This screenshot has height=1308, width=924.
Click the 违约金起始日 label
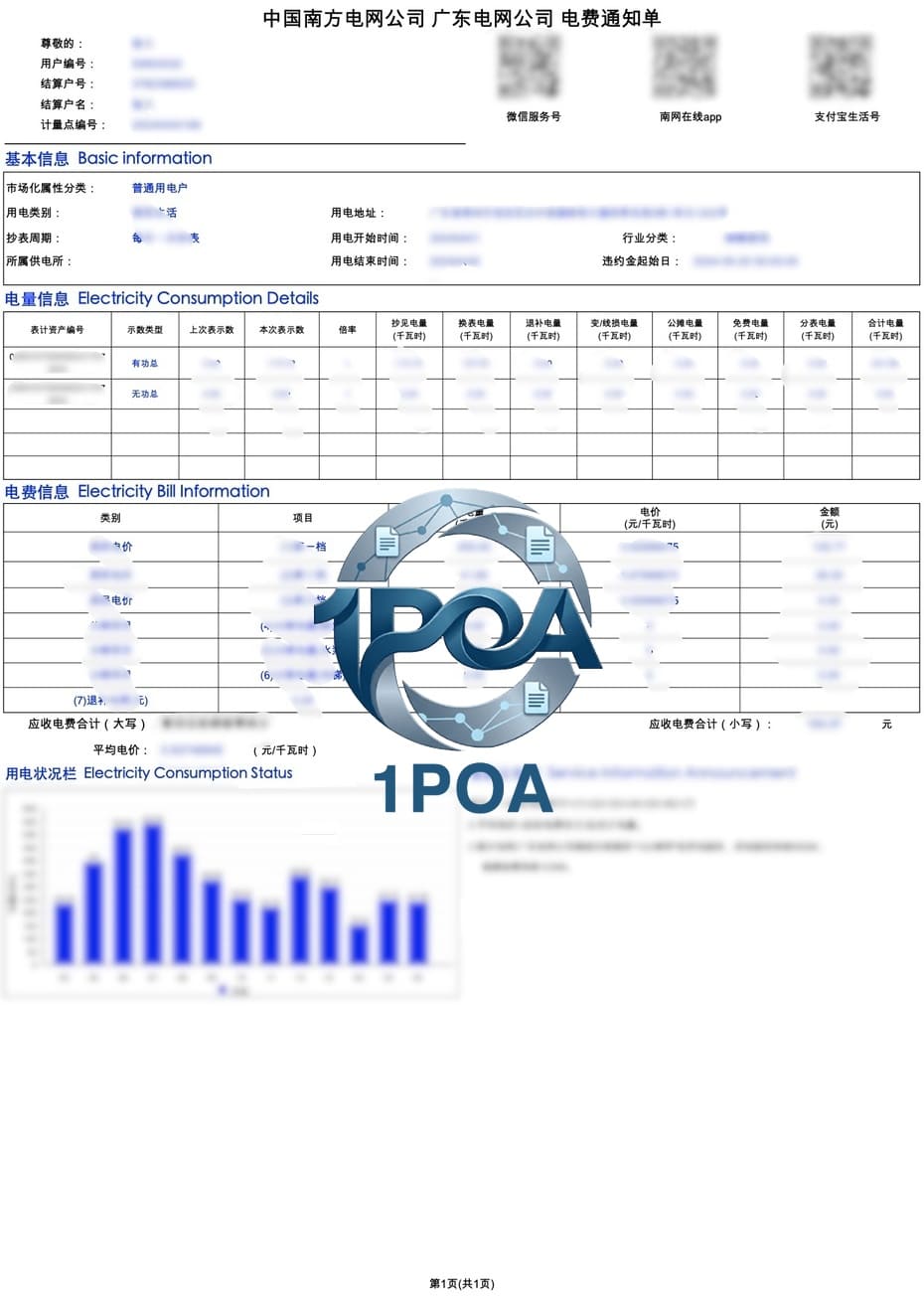point(641,261)
